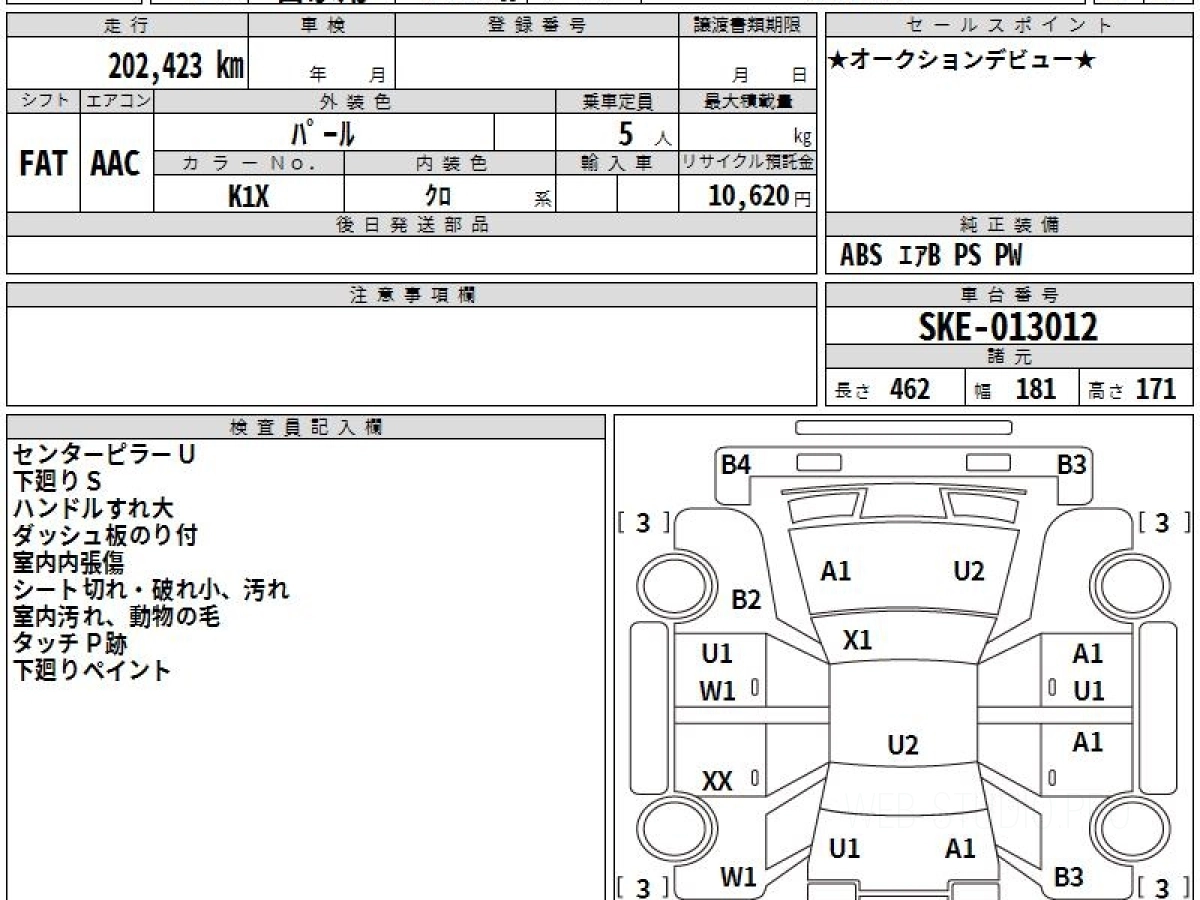Click the セールスポイント header

pos(1009,26)
